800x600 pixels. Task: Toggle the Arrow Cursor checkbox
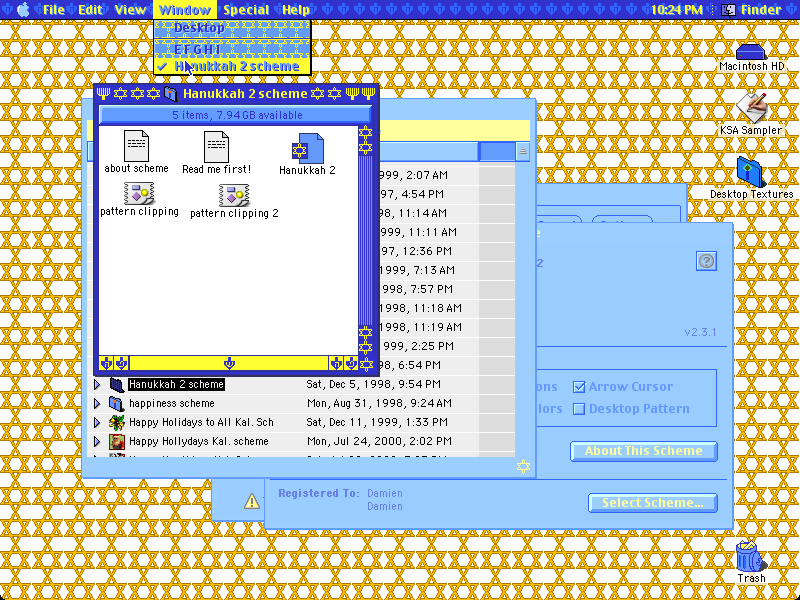579,387
